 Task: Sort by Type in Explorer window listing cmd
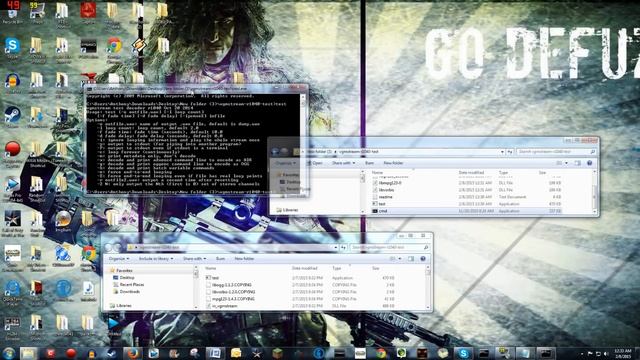tap(503, 173)
